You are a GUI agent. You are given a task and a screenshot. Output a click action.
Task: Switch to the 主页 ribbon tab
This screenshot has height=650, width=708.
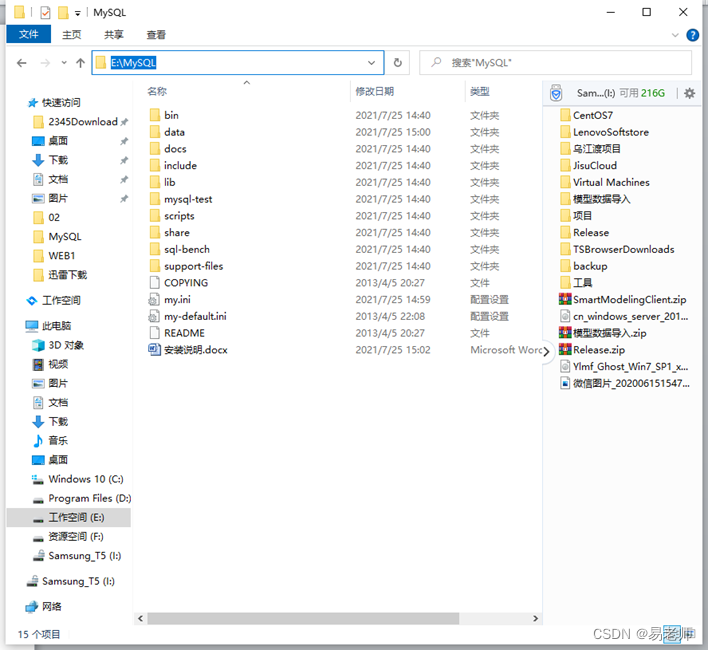point(71,35)
